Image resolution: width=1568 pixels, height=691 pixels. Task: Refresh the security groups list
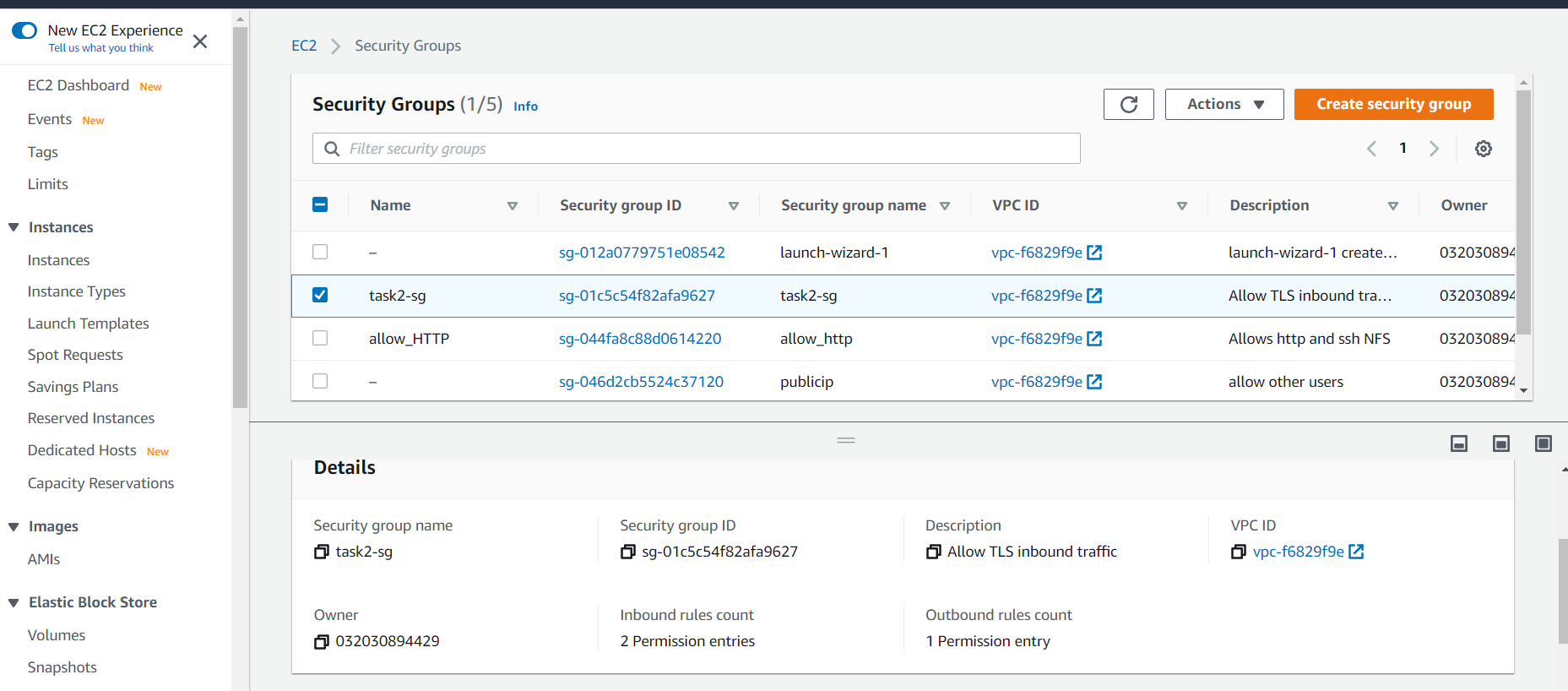coord(1128,104)
